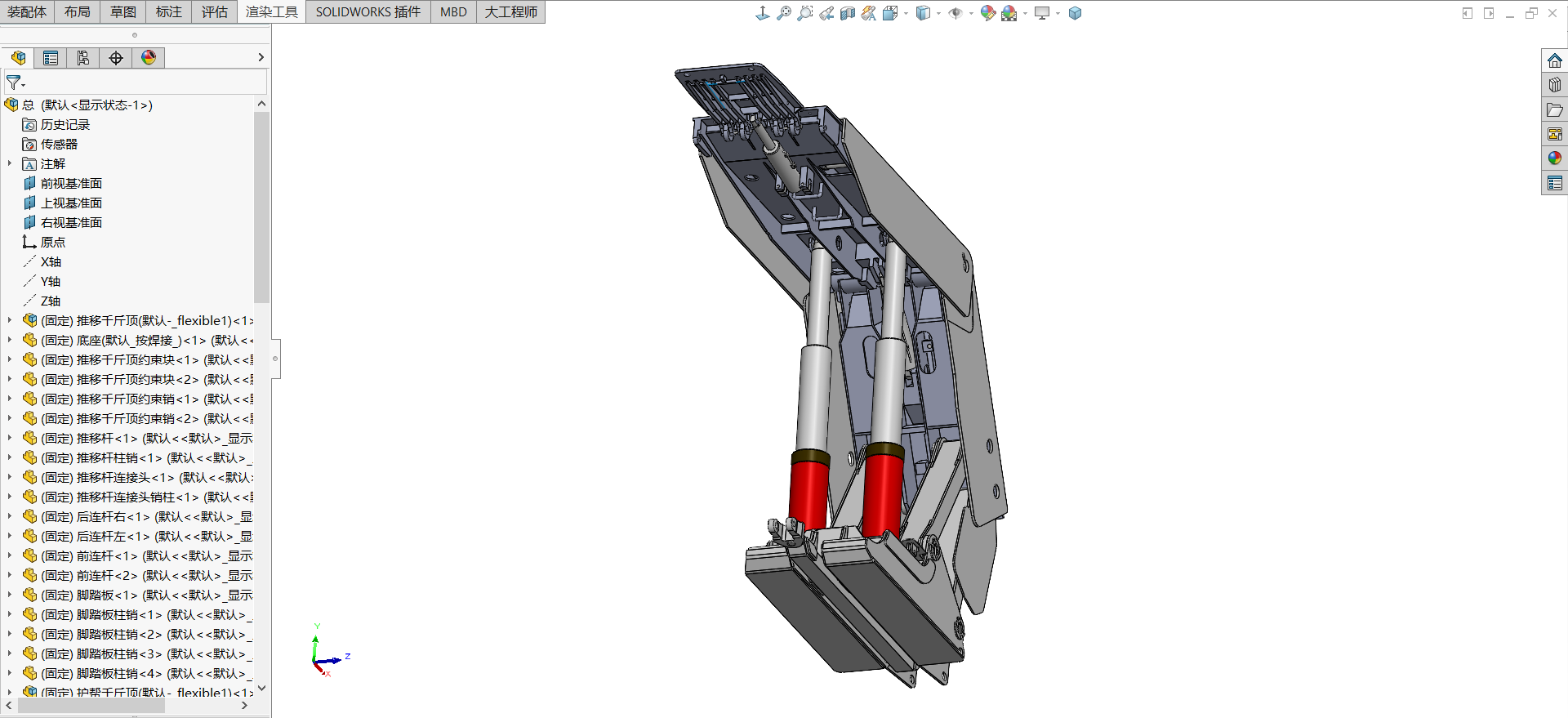Collapse the left panel handle
1568x718 pixels.
[x=276, y=359]
